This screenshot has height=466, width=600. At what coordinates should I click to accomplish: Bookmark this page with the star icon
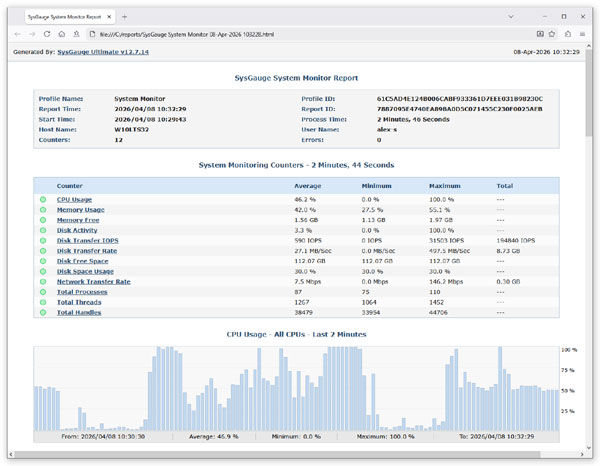[552, 34]
